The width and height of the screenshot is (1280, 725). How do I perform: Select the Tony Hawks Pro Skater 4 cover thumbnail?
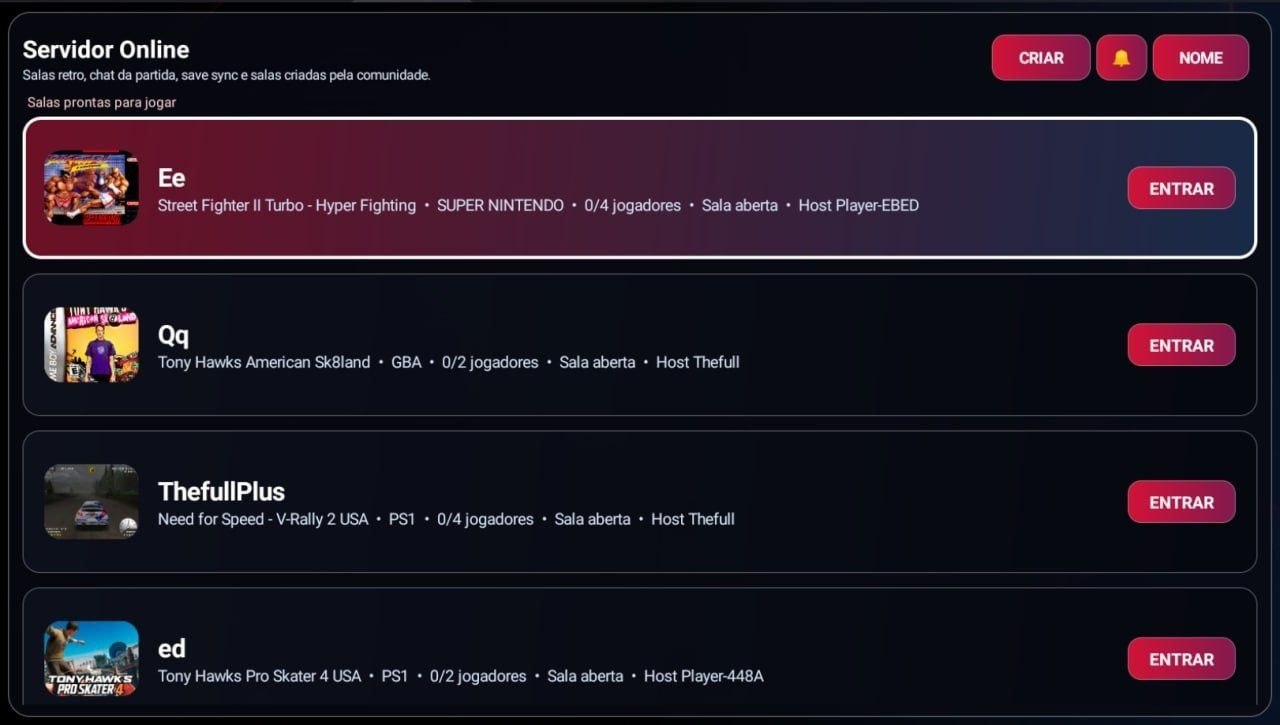[x=91, y=659]
